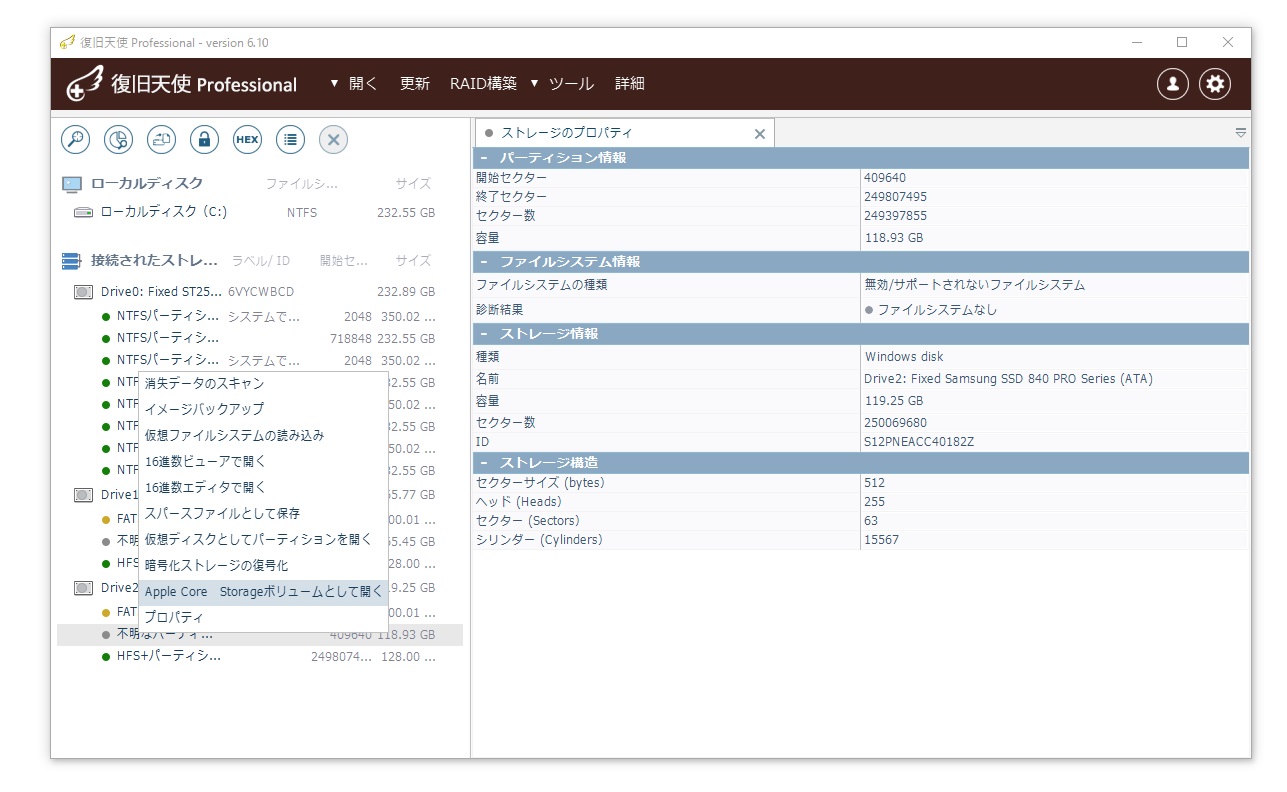Select Drive0: Fixed ST25... row
1287x792 pixels.
260,292
